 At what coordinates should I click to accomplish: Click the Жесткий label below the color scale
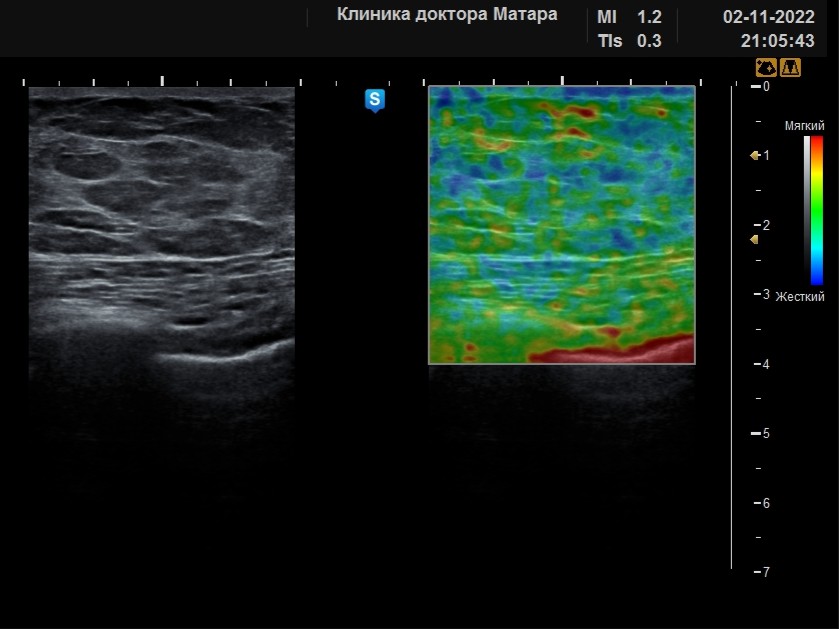tap(800, 296)
